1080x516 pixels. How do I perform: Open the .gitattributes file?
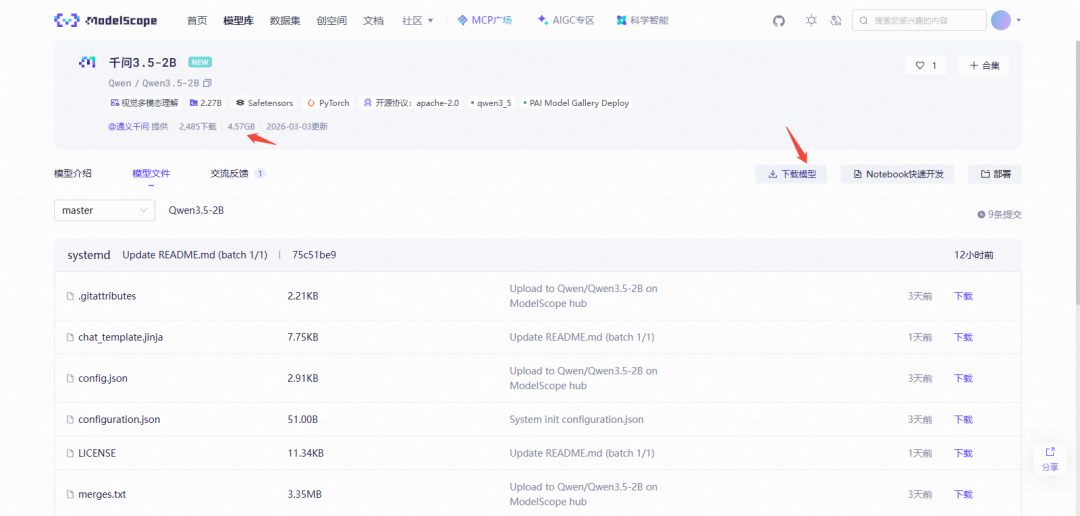[107, 296]
